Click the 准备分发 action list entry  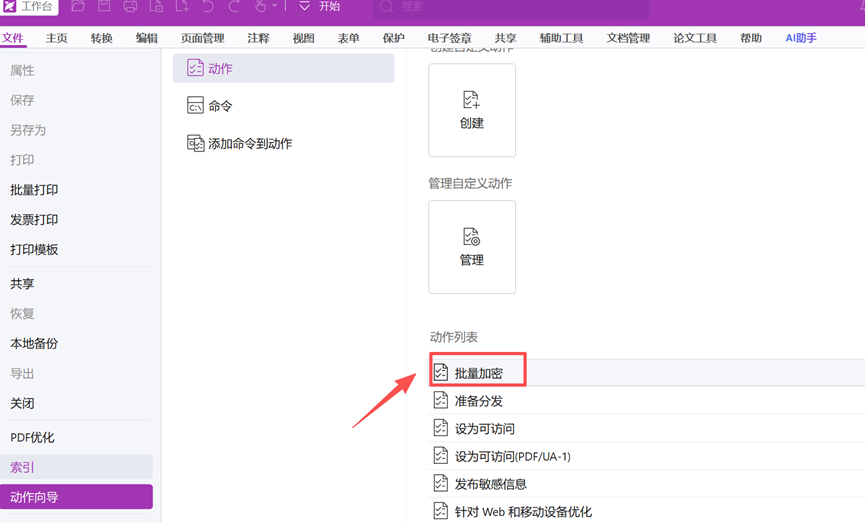coord(479,401)
